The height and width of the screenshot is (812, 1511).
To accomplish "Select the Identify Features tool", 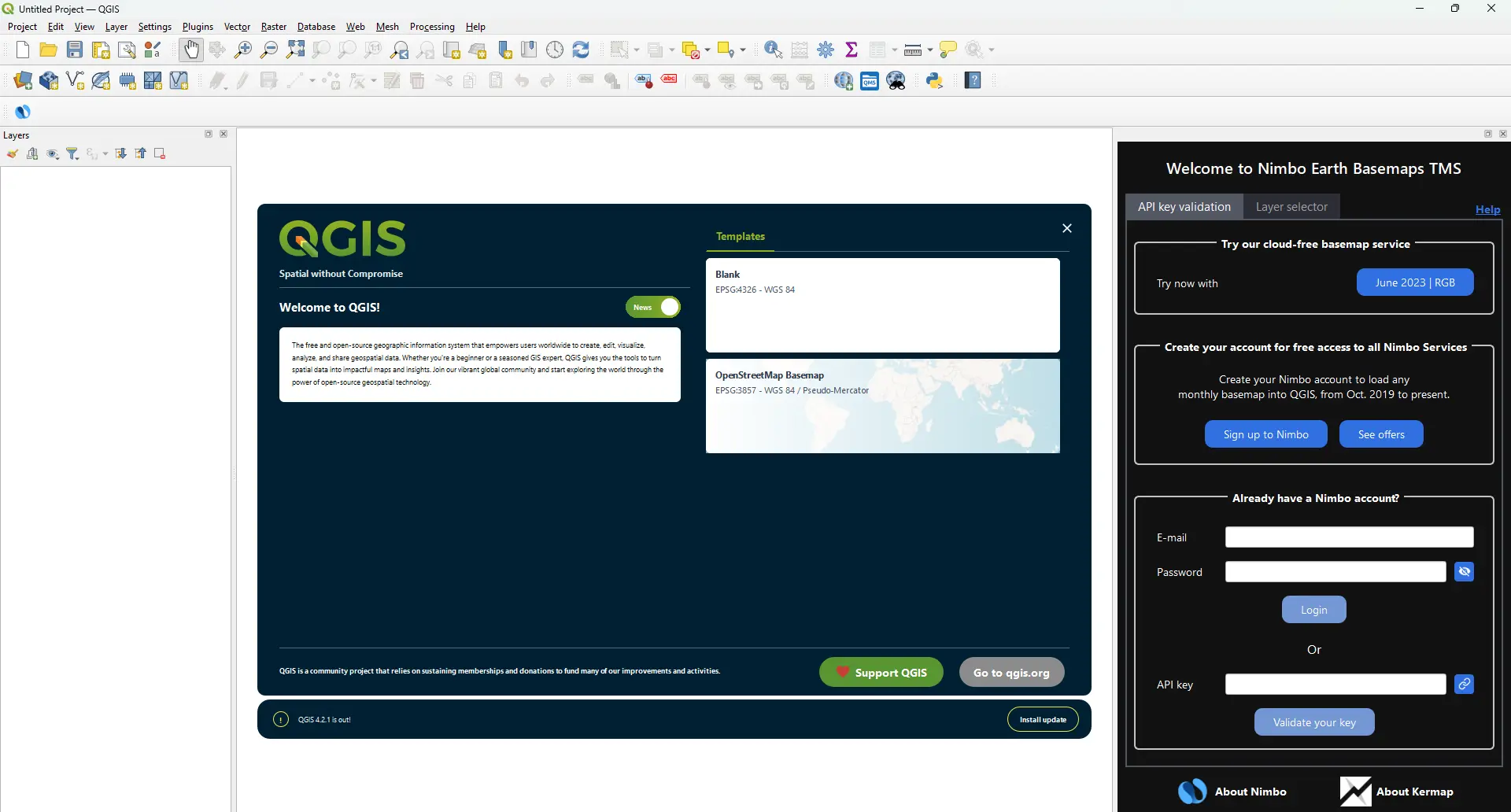I will tap(774, 50).
